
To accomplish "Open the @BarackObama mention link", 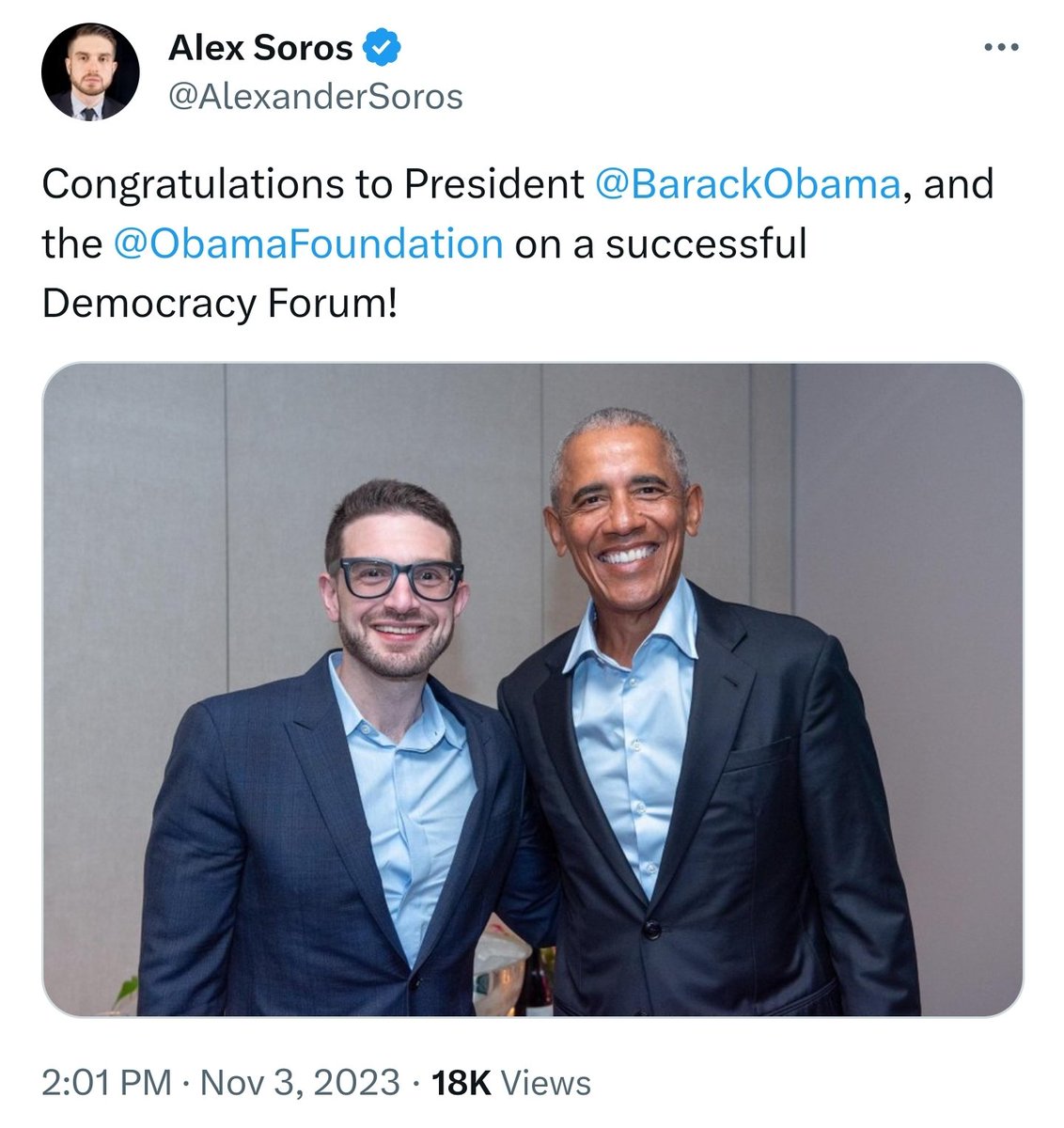I will (749, 183).
